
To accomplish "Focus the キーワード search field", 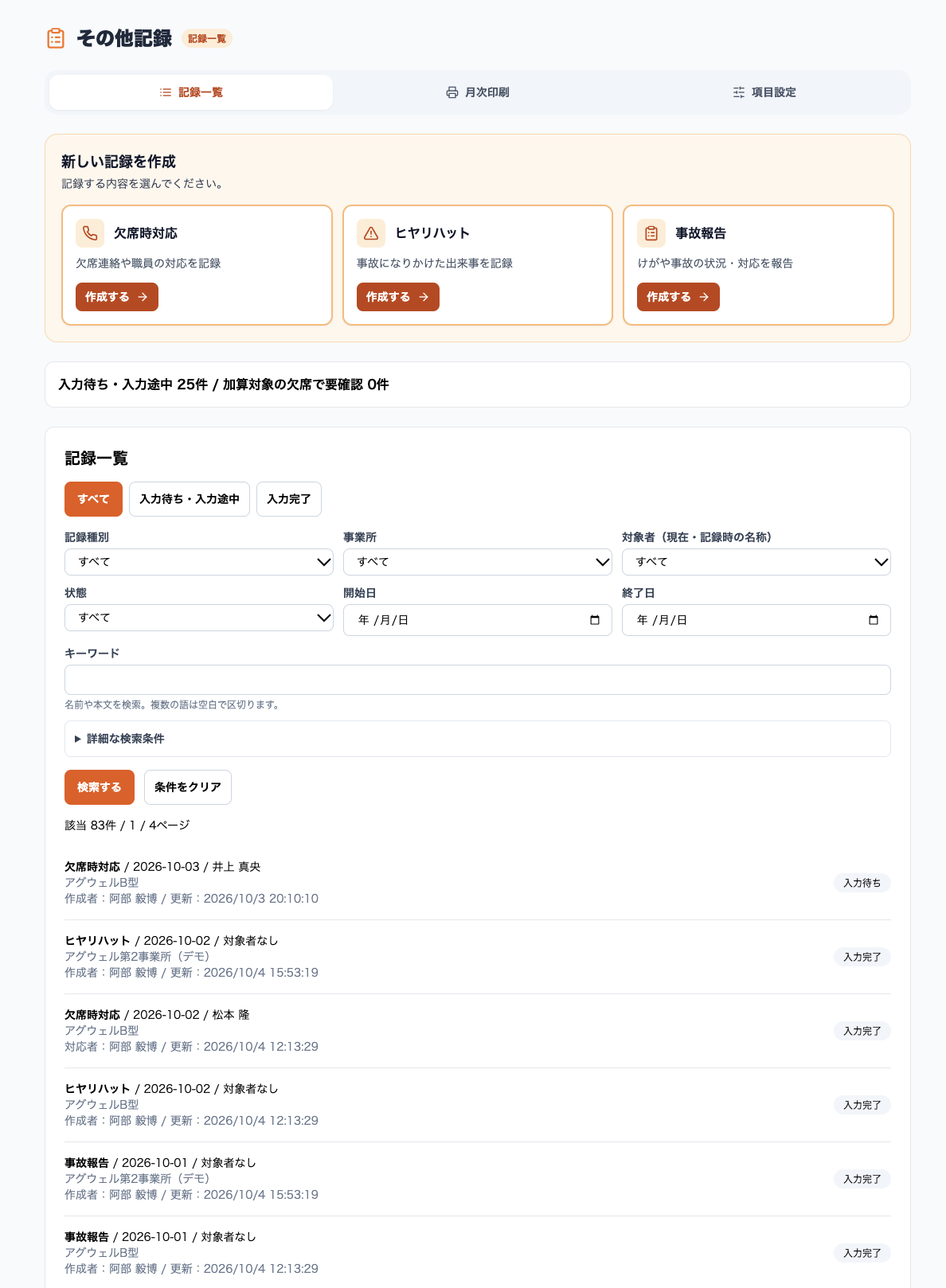I will tap(478, 680).
